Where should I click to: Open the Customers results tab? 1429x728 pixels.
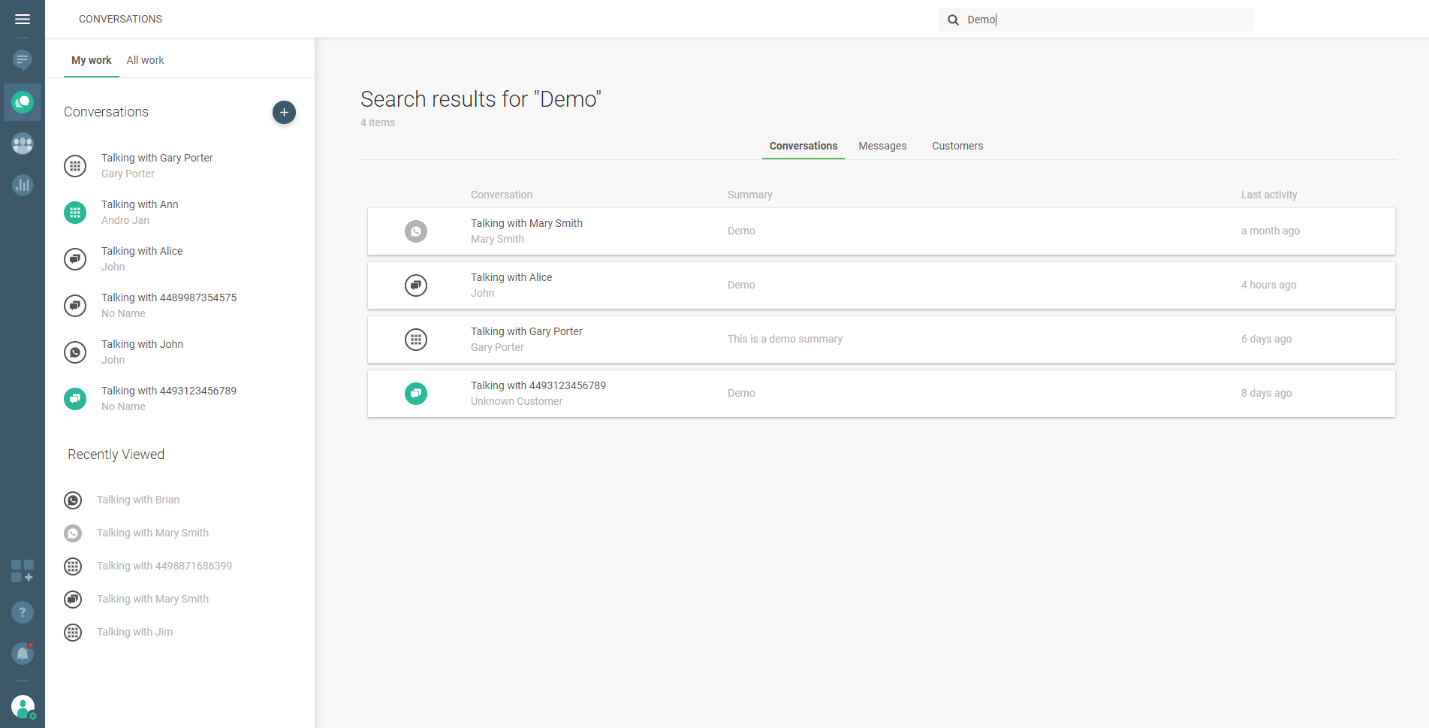(x=957, y=146)
